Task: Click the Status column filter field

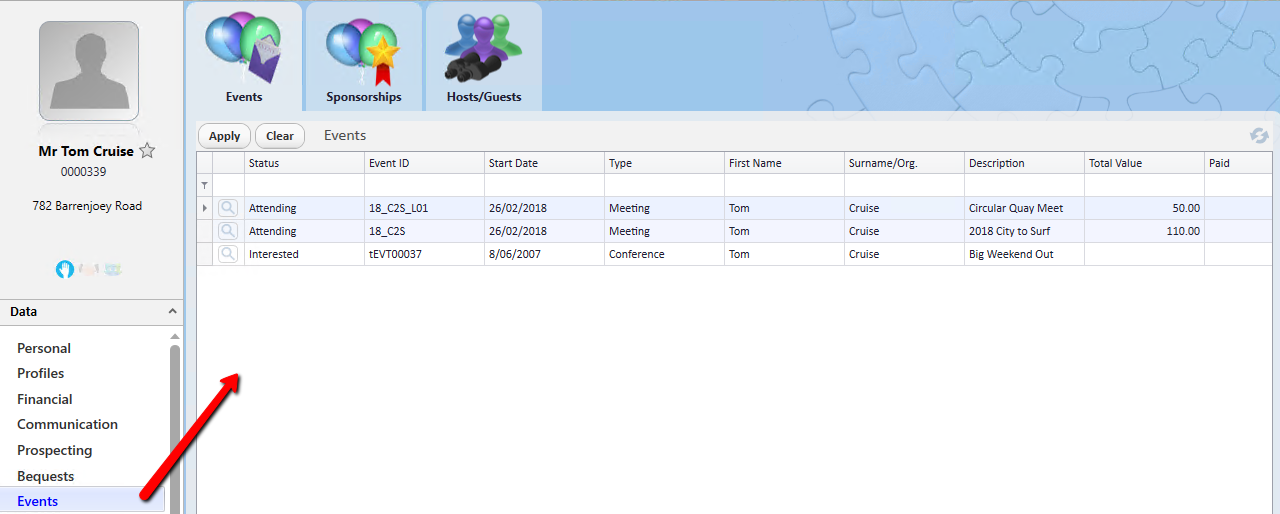Action: point(304,185)
